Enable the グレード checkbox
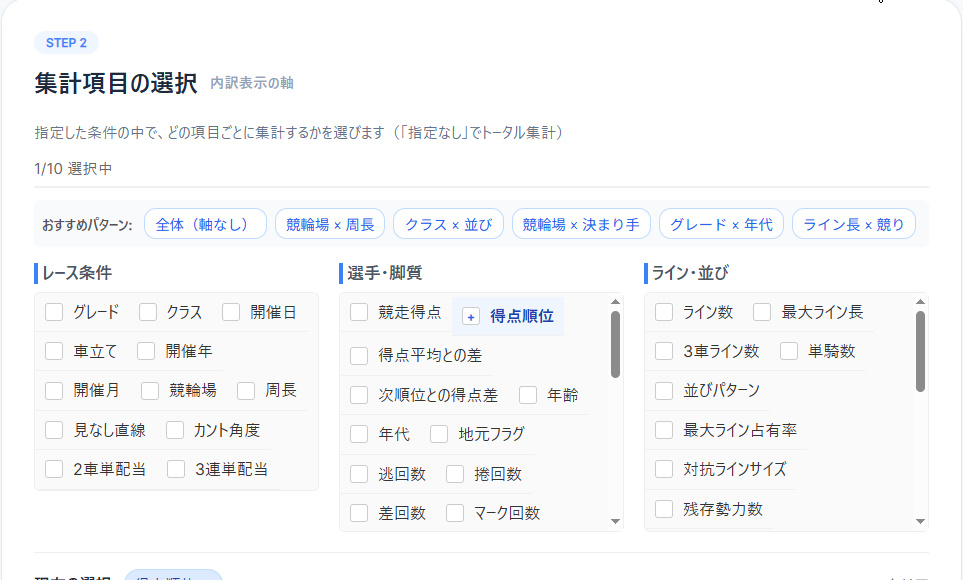The width and height of the screenshot is (963, 580). point(54,313)
